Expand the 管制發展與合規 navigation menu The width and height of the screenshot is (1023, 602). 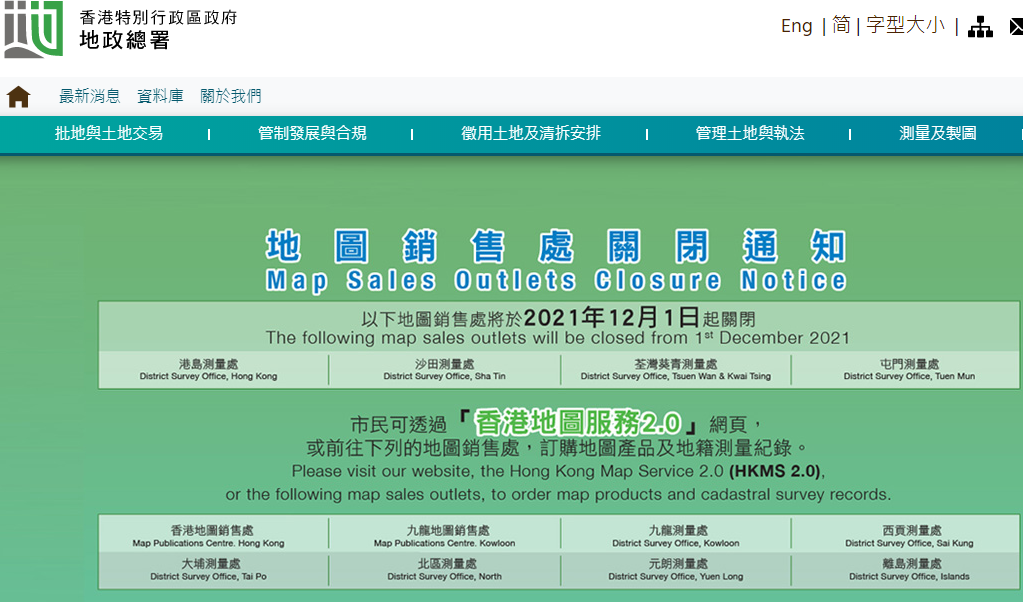pos(312,133)
